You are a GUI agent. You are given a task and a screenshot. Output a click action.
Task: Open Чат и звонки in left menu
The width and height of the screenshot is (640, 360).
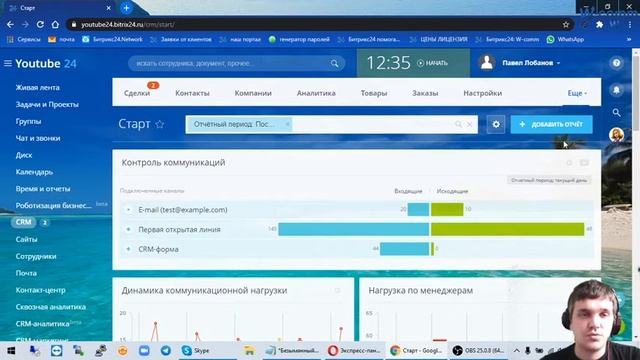tap(38, 138)
